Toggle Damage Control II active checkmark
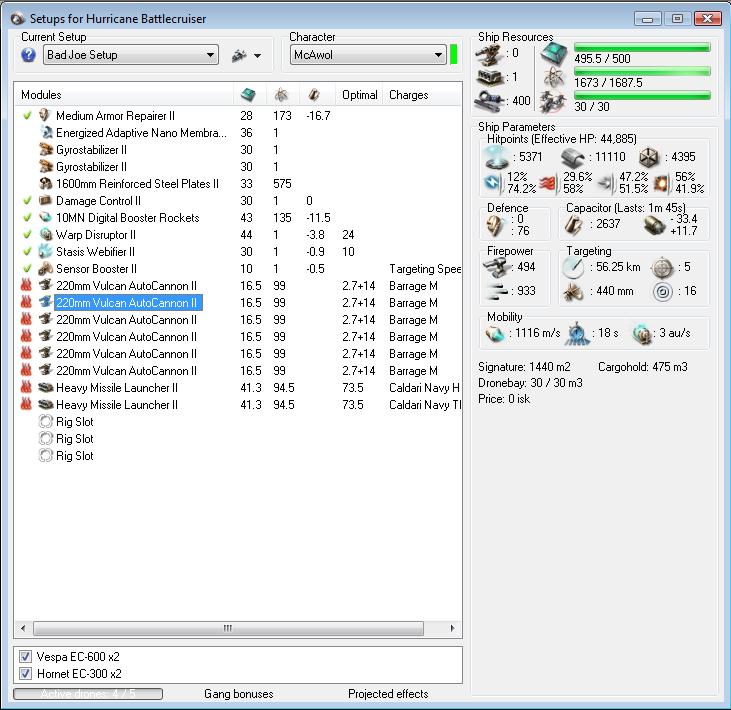 point(27,200)
